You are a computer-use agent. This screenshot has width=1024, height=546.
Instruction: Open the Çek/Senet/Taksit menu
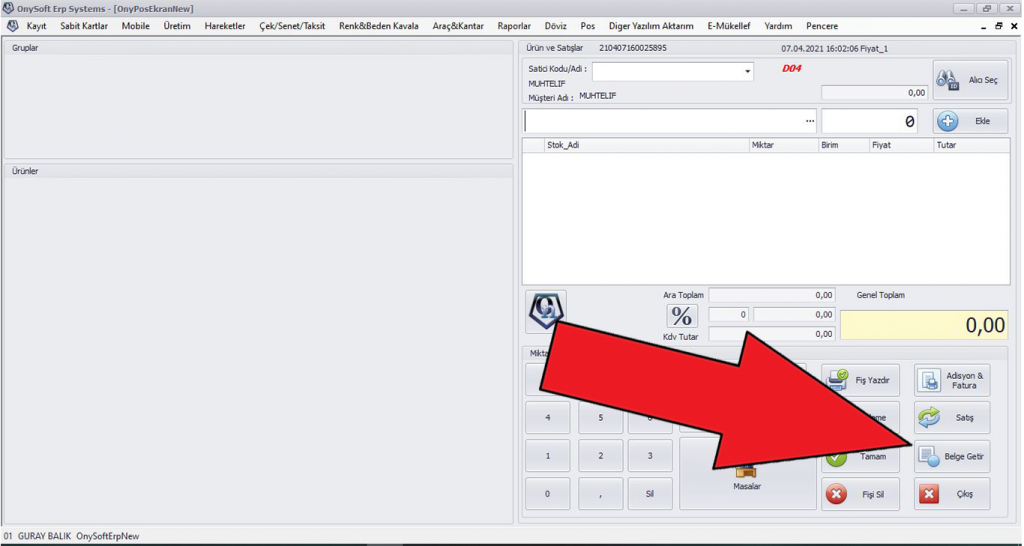coord(292,26)
